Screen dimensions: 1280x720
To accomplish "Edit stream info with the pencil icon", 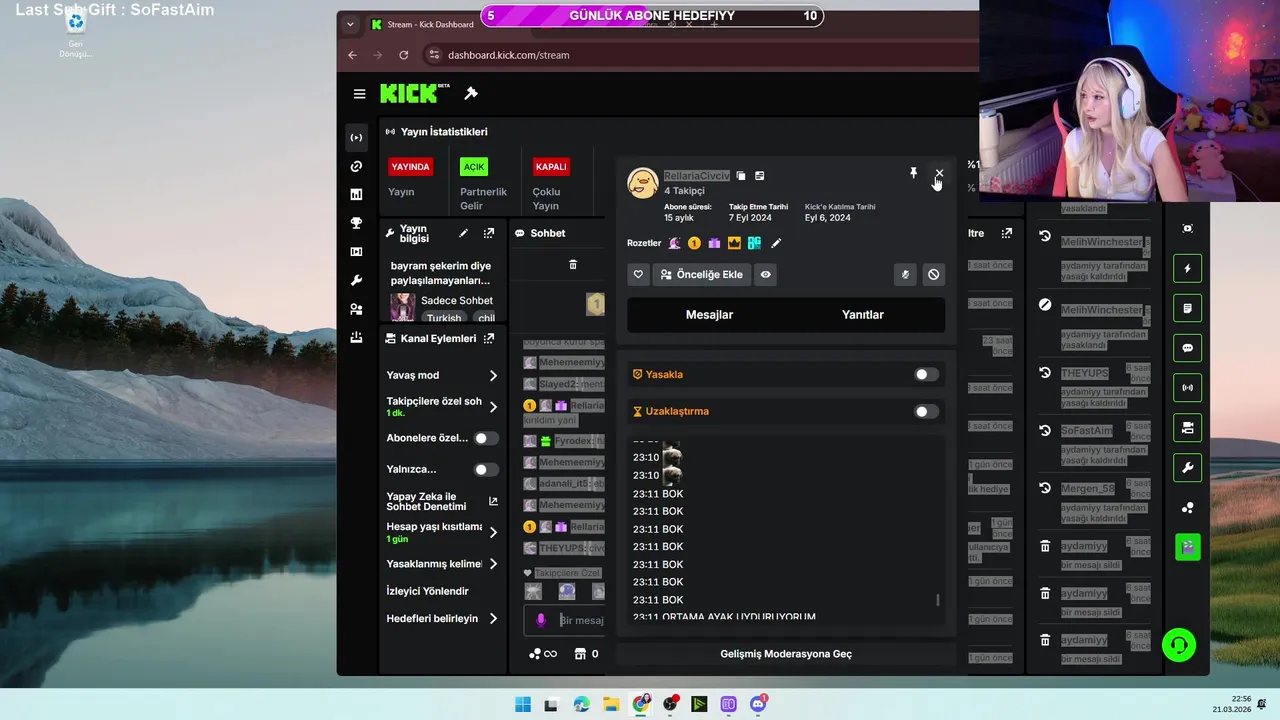I will (463, 233).
